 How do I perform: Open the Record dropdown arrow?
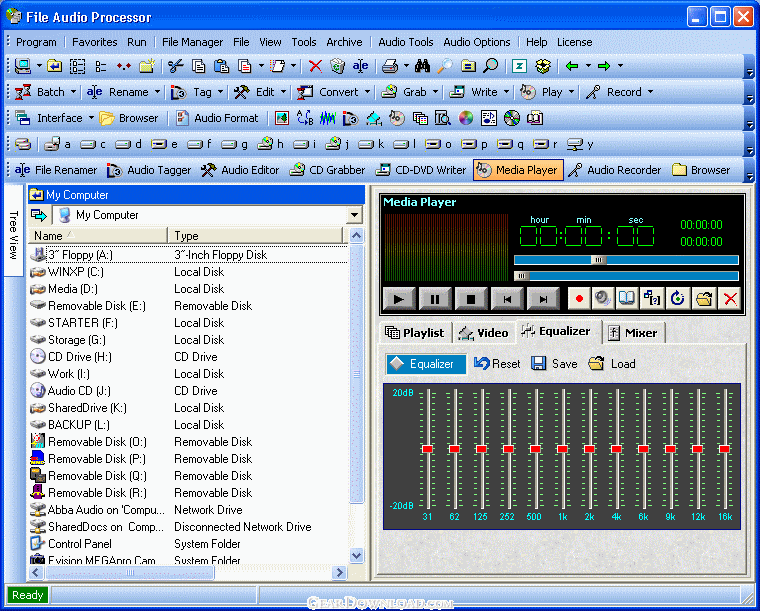650,92
